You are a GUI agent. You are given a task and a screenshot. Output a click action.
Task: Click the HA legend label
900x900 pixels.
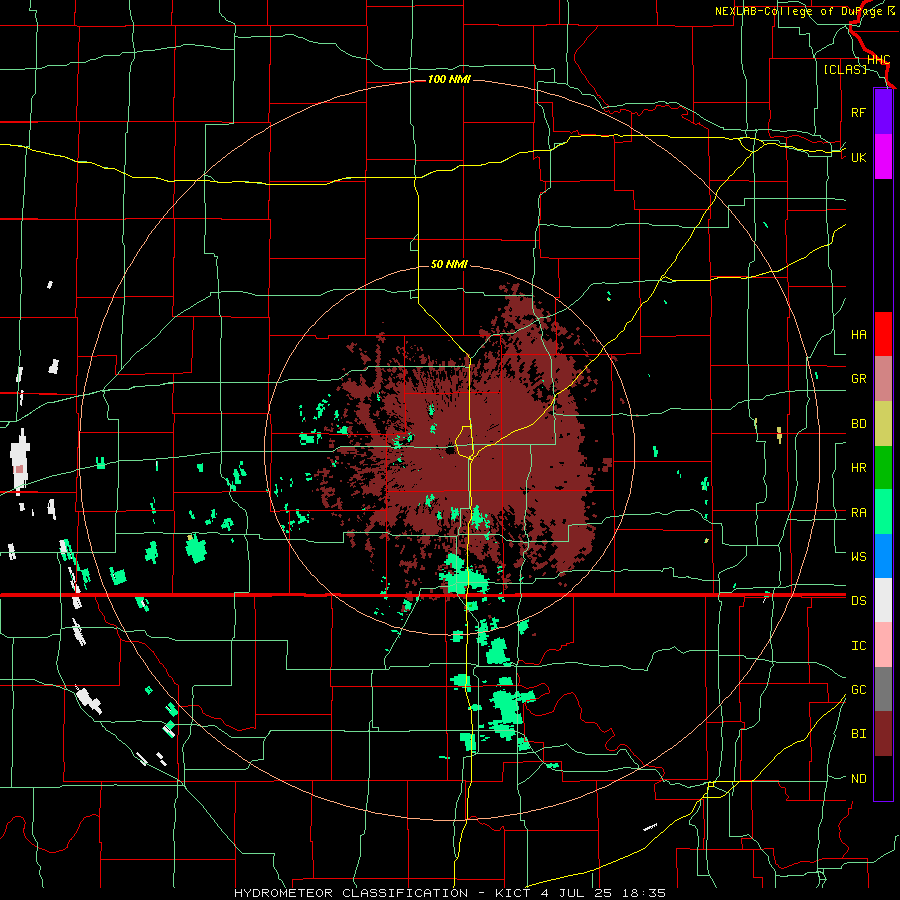[x=859, y=334]
